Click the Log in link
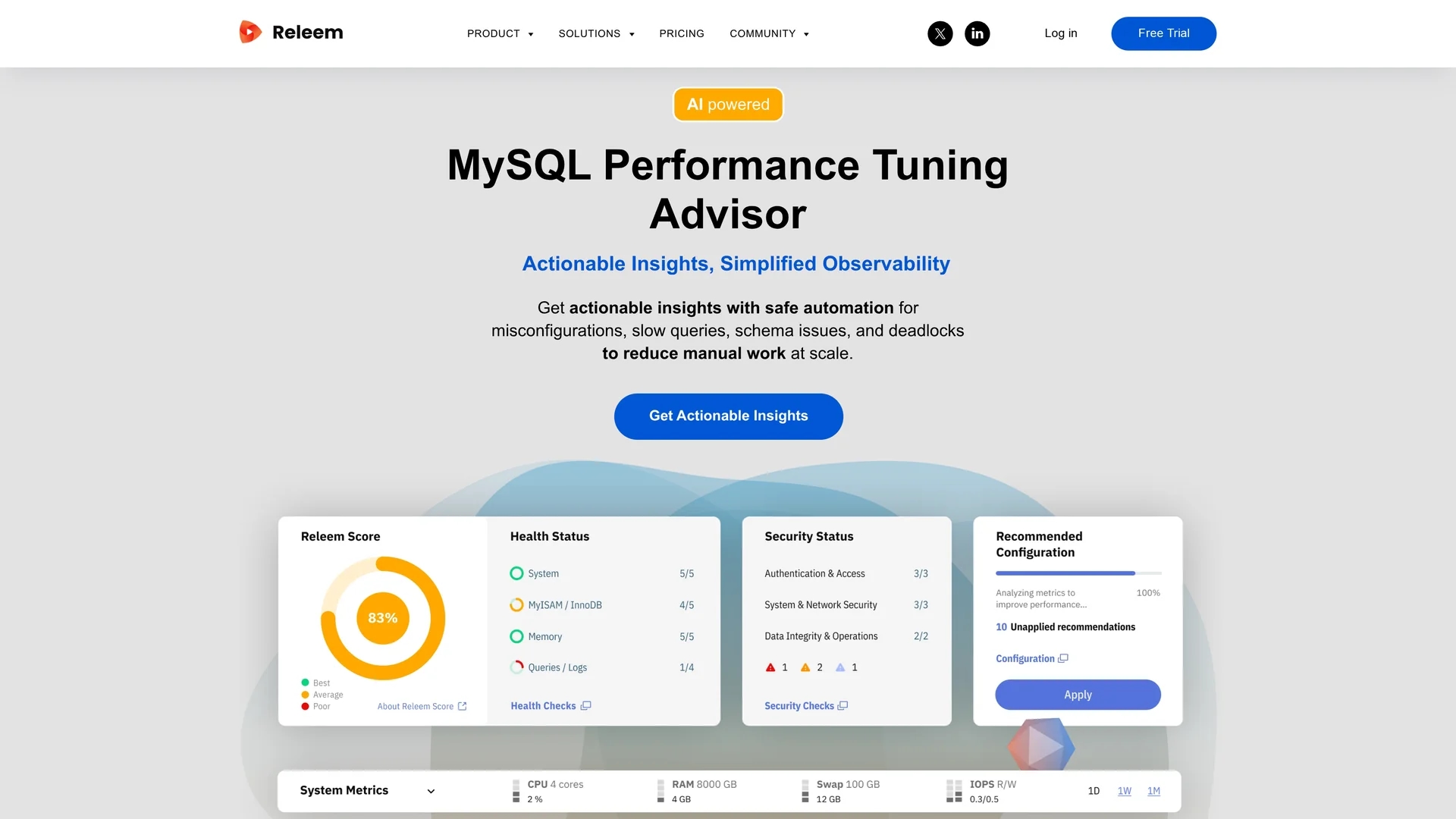 (1060, 33)
